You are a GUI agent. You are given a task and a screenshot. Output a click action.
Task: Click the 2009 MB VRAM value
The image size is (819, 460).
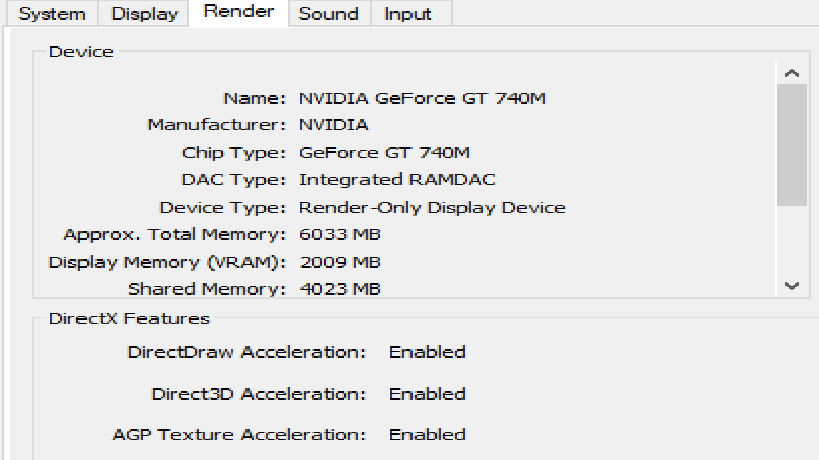(x=340, y=262)
